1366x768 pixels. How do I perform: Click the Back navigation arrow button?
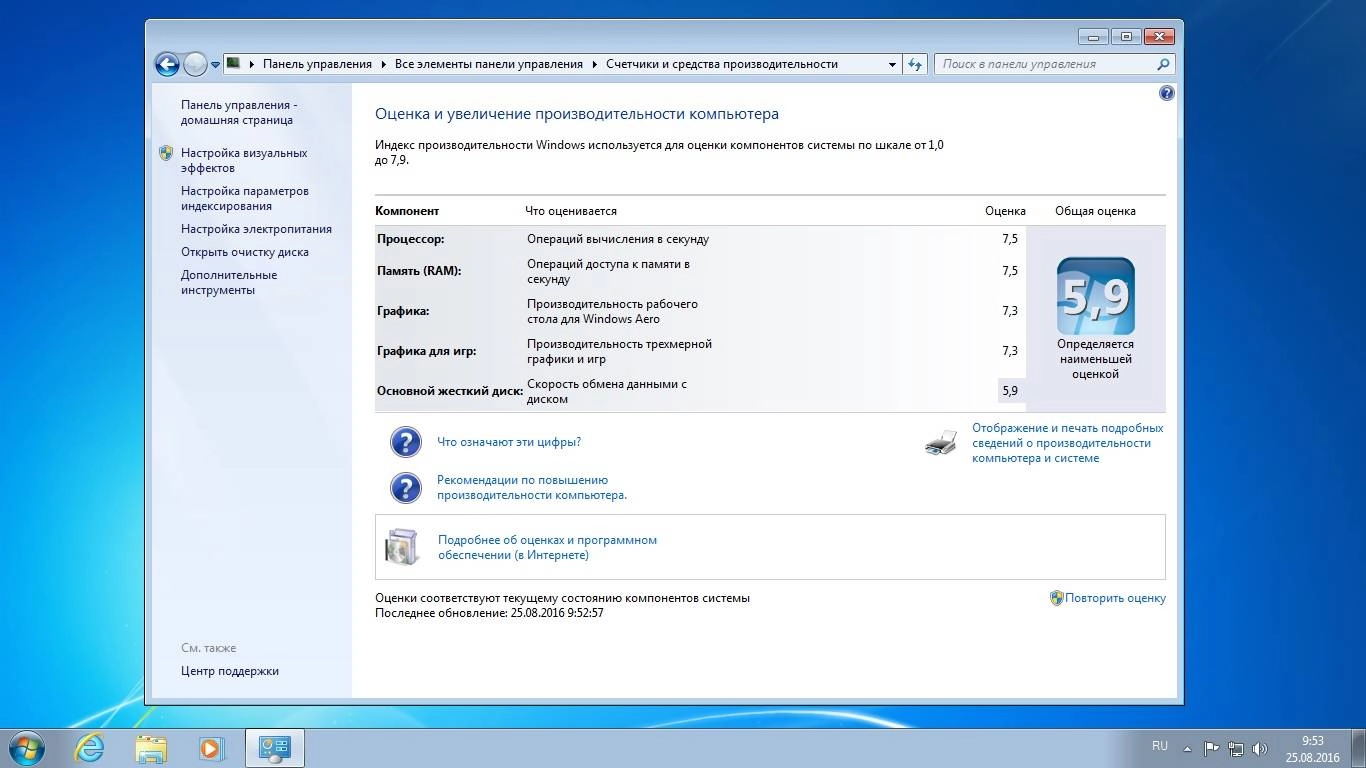167,64
